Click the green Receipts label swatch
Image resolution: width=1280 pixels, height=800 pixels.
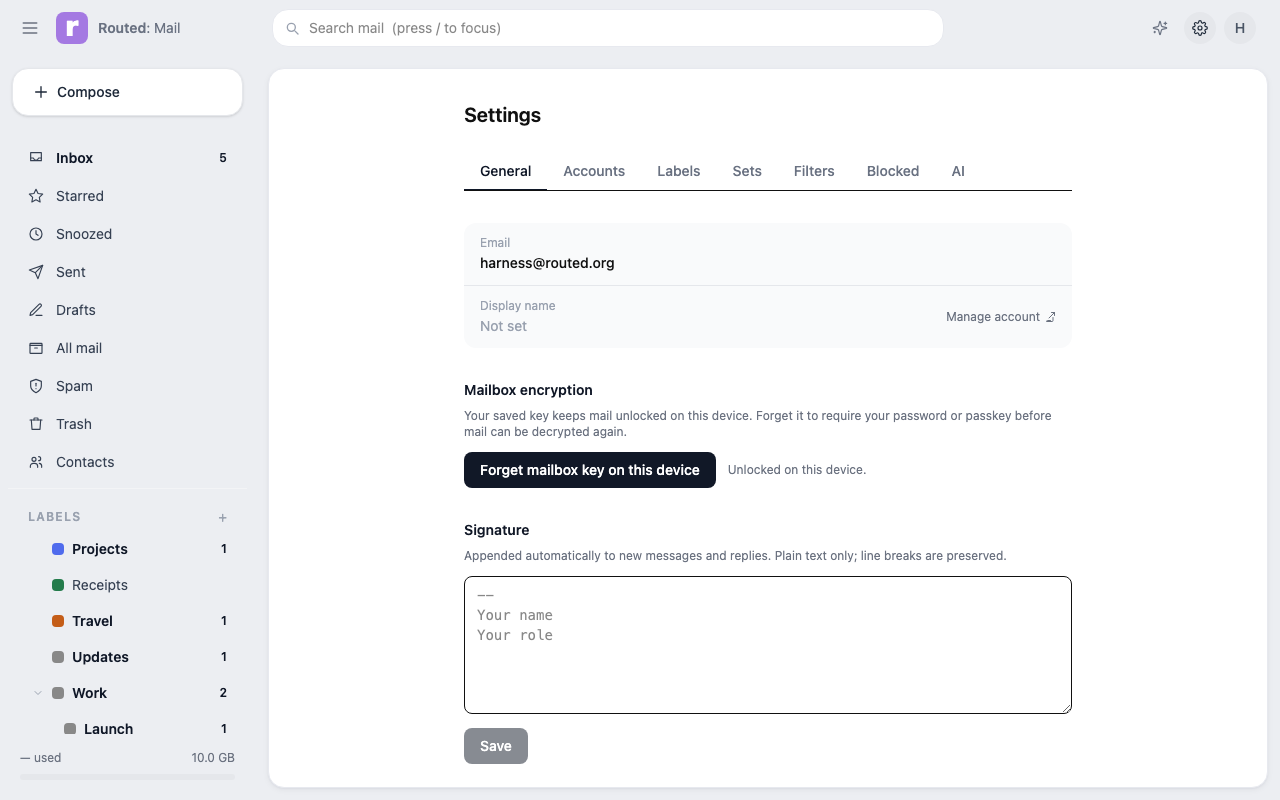58,585
